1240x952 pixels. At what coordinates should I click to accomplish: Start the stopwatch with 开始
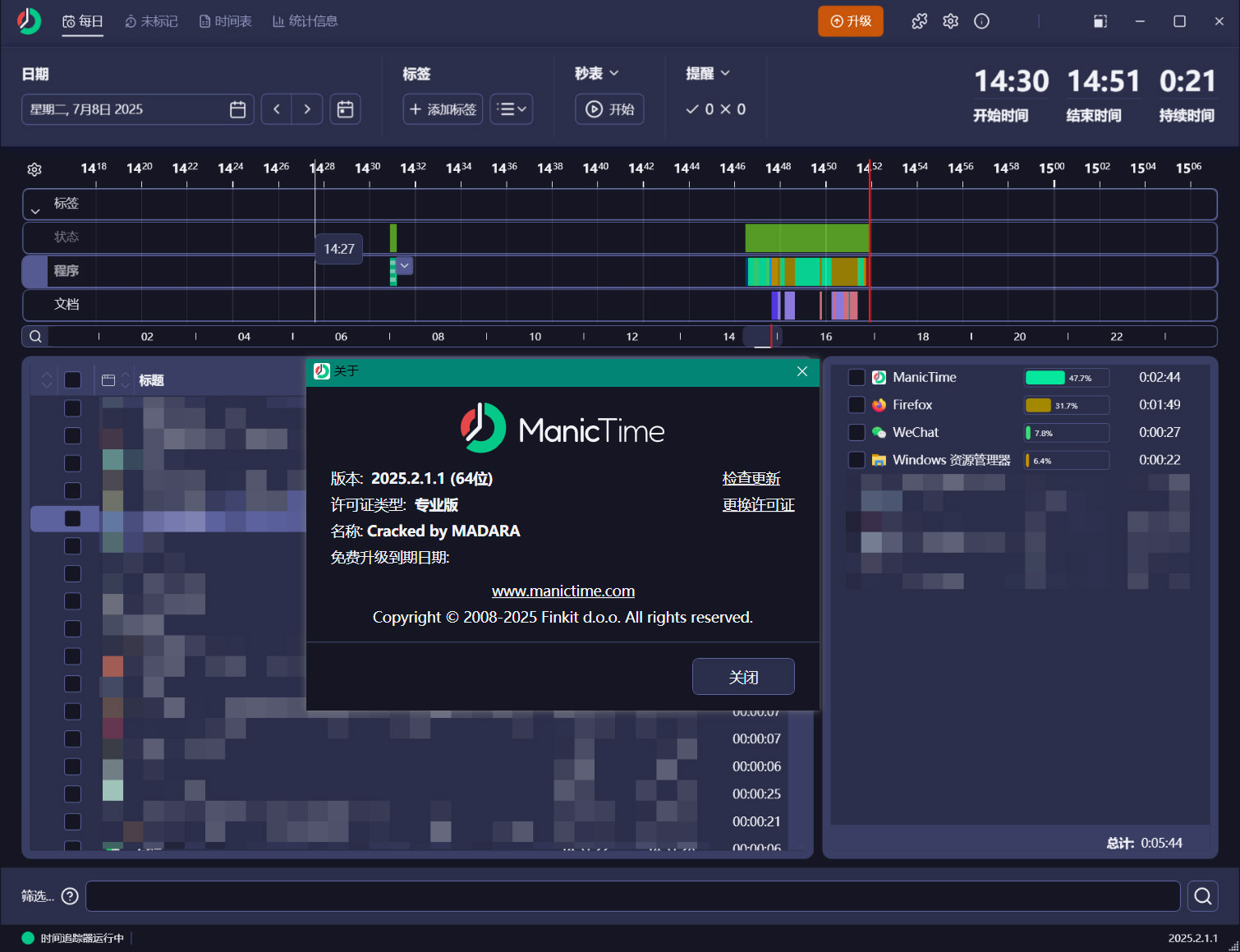coord(609,109)
